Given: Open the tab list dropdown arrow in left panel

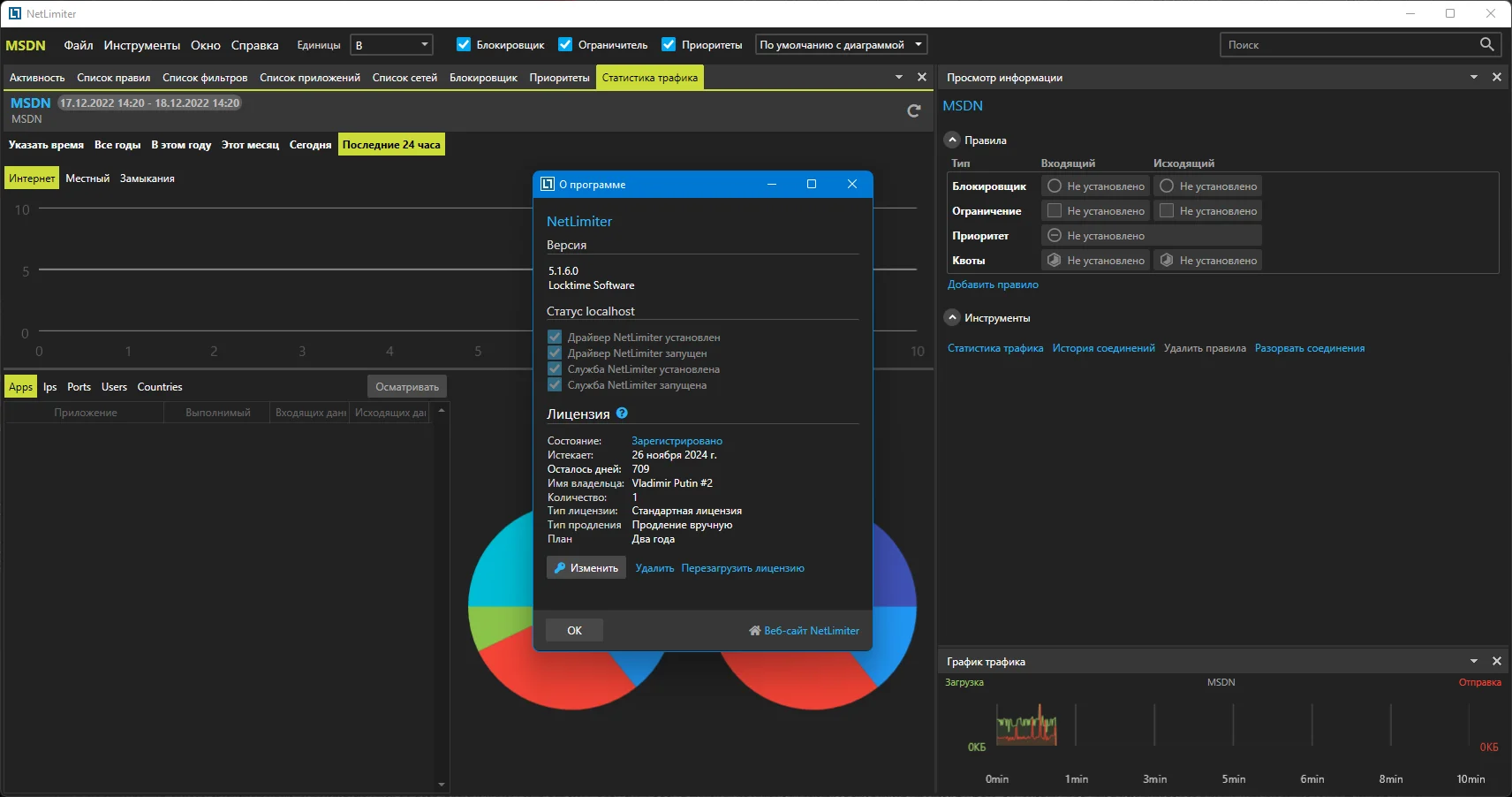Looking at the screenshot, I should (x=899, y=77).
